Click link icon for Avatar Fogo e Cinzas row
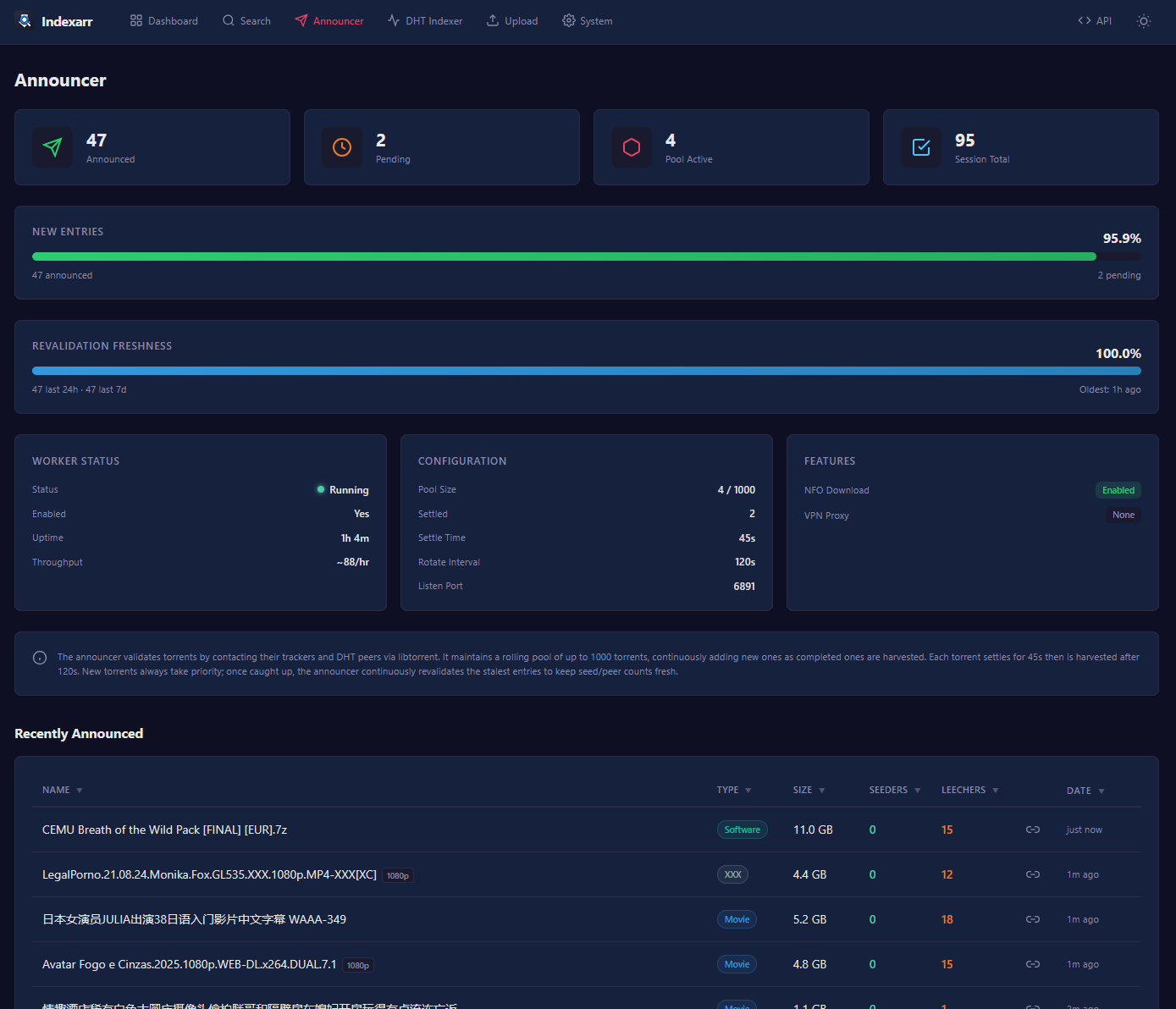Image resolution: width=1176 pixels, height=1009 pixels. pos(1032,964)
